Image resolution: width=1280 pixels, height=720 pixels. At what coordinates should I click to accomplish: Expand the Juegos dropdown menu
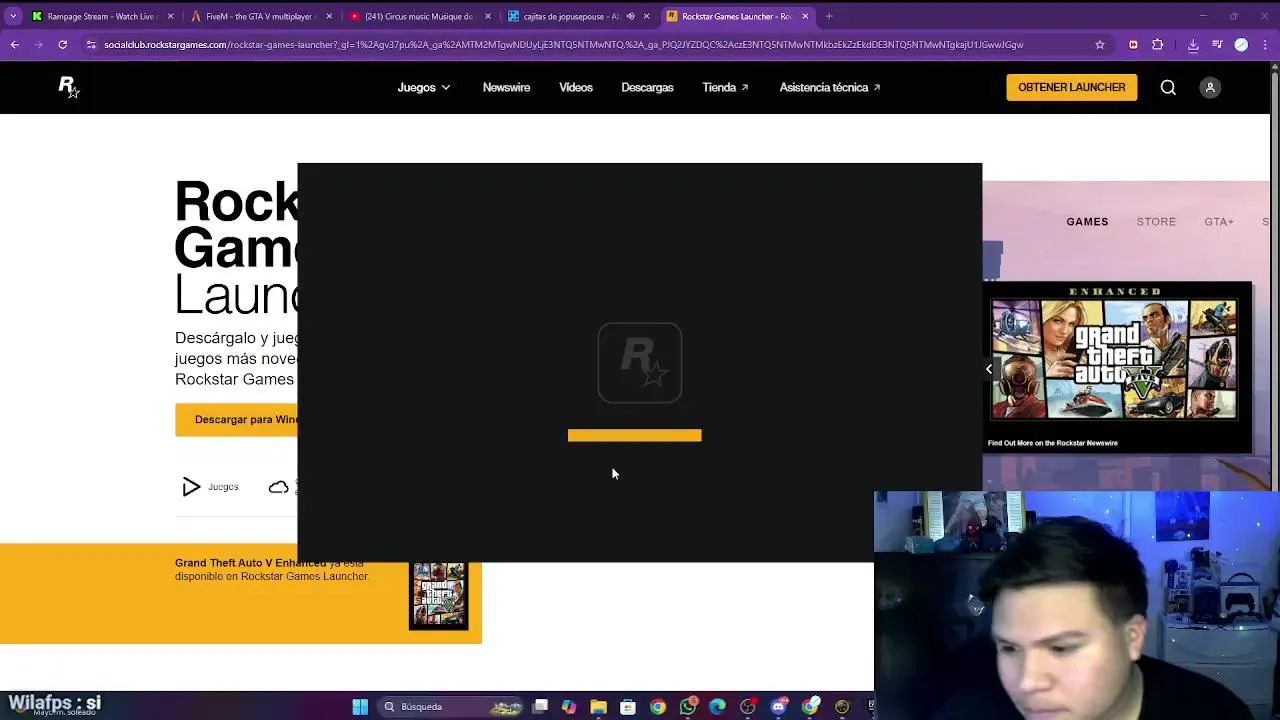tap(424, 88)
